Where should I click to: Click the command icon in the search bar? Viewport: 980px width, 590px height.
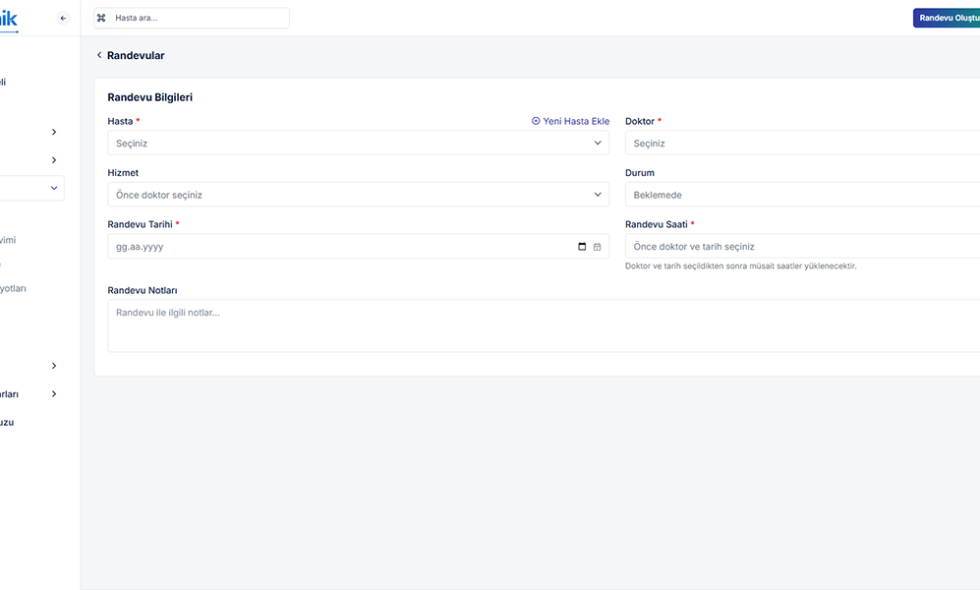tap(101, 18)
